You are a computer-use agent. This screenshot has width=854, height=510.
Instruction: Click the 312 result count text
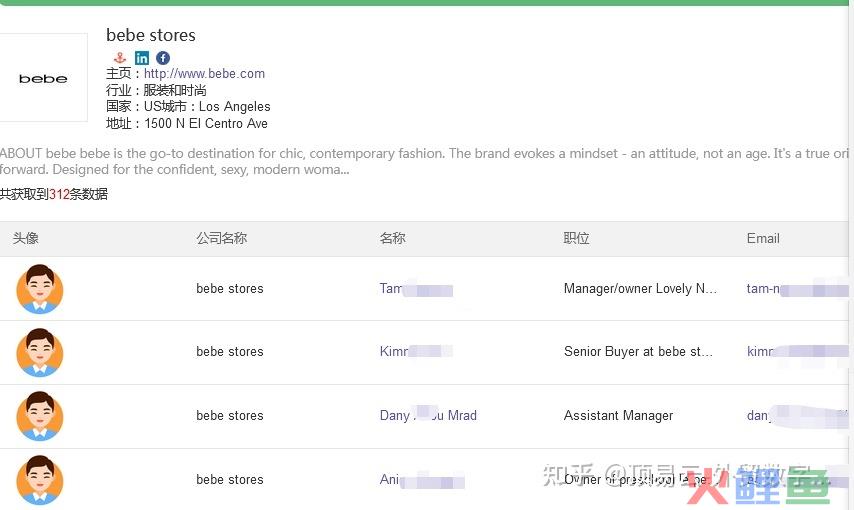tap(59, 194)
